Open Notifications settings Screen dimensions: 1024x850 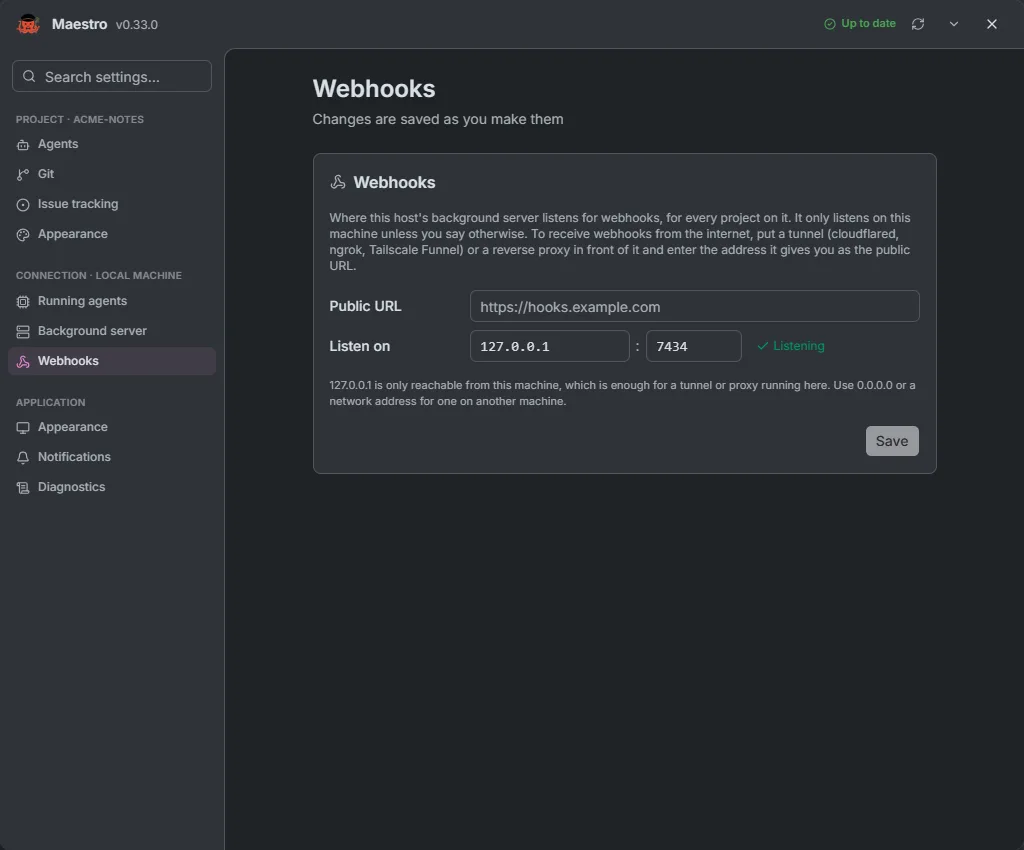[112, 458]
